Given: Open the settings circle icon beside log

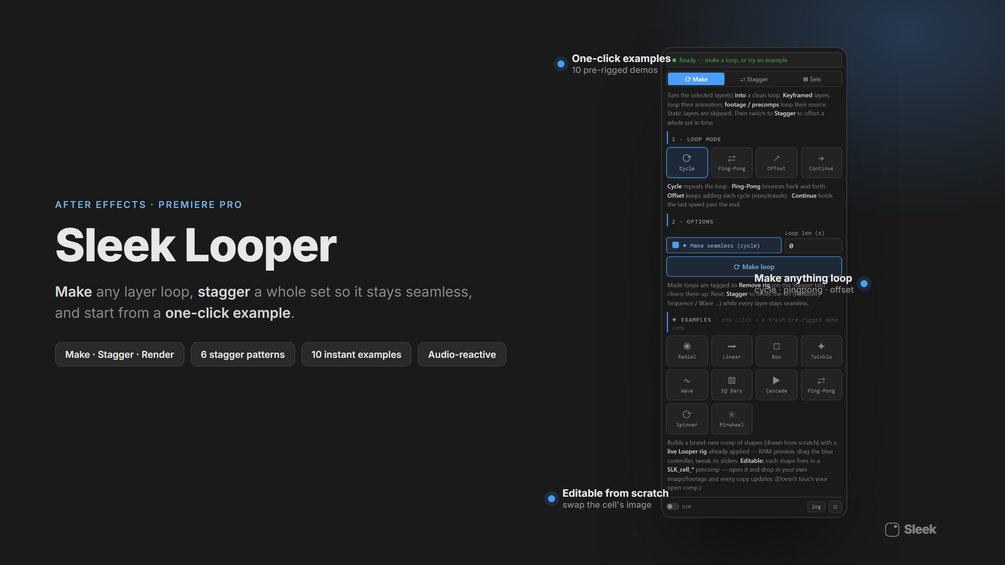Looking at the screenshot, I should pyautogui.click(x=835, y=507).
